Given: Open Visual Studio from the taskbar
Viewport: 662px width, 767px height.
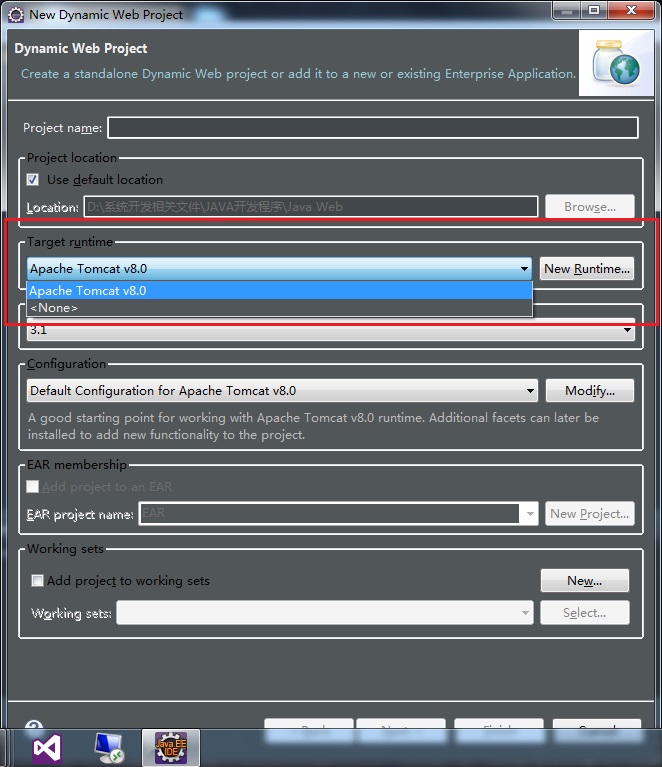Looking at the screenshot, I should [x=47, y=748].
